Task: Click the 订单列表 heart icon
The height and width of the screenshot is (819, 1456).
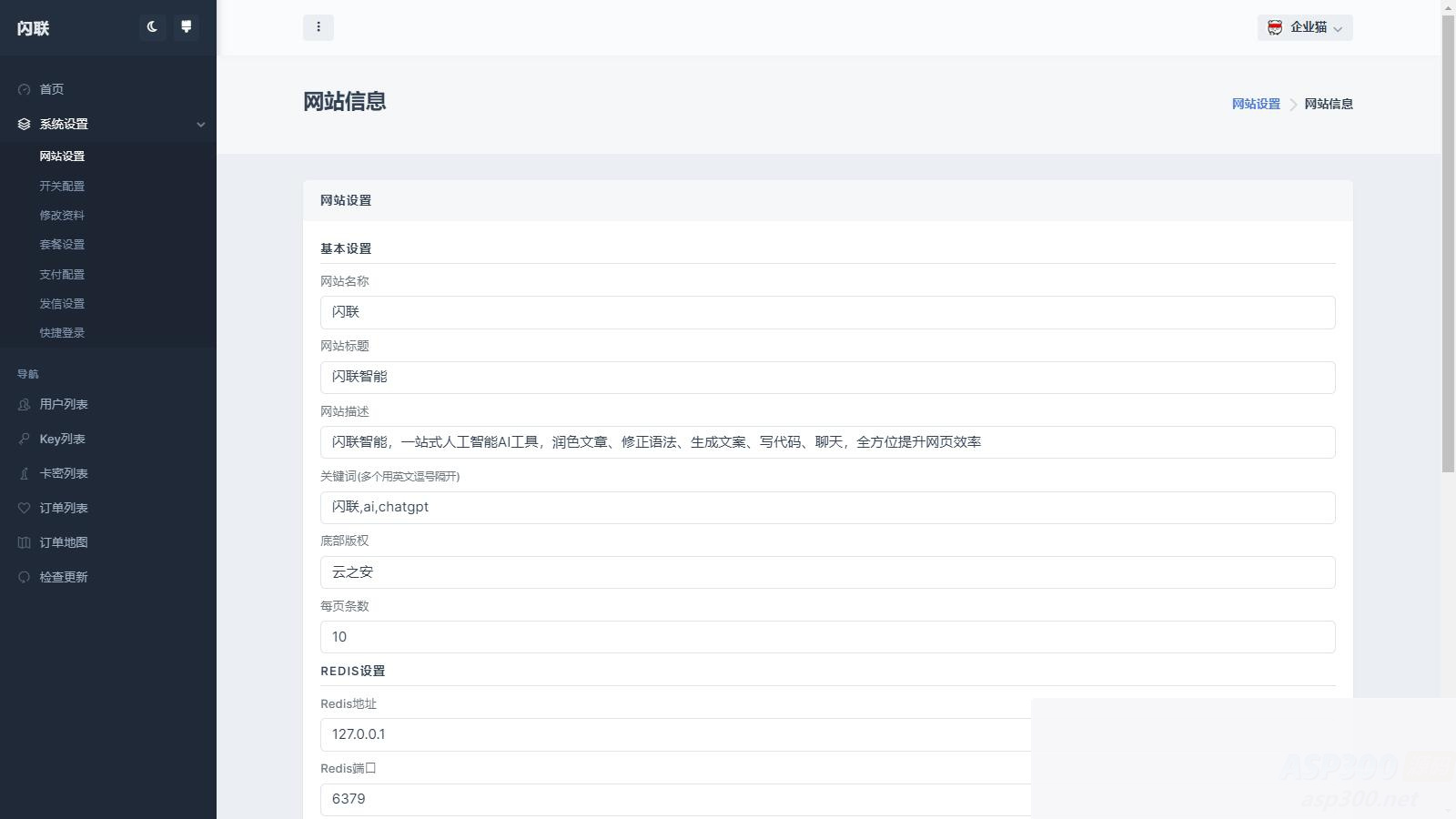Action: 23,508
